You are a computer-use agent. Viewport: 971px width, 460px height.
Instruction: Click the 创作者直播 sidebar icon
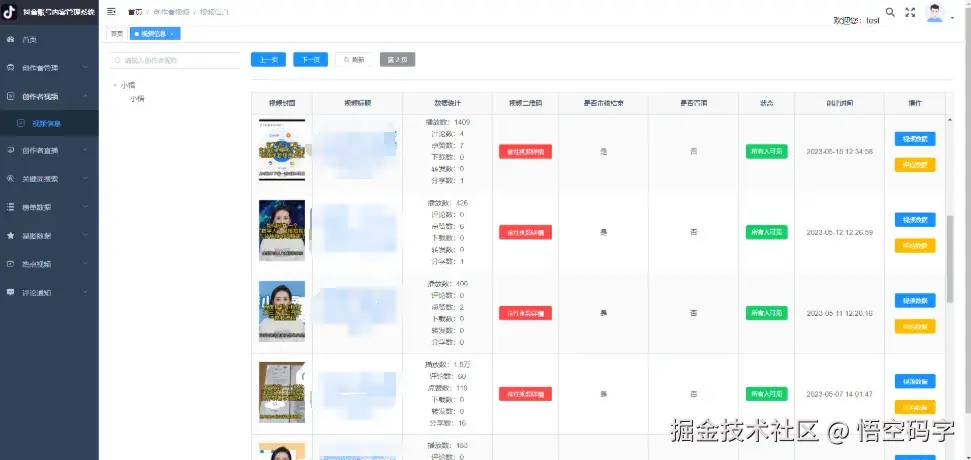click(x=10, y=150)
